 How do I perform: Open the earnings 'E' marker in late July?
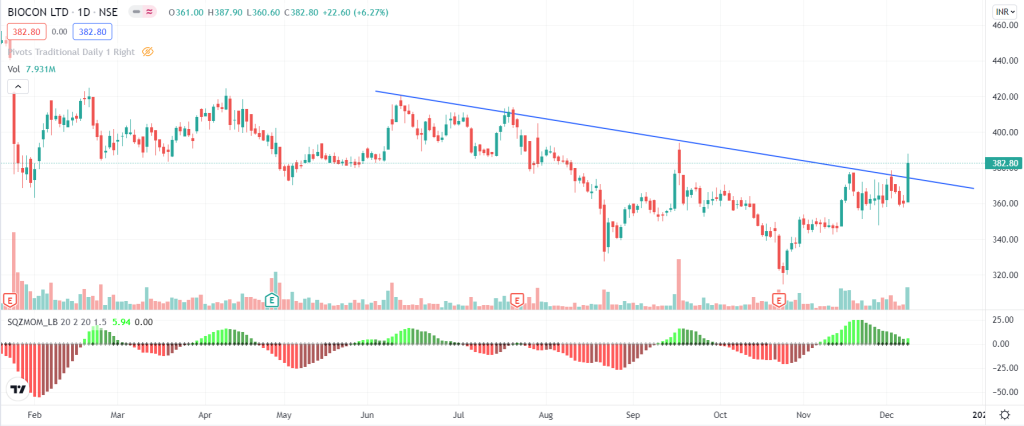pos(517,299)
